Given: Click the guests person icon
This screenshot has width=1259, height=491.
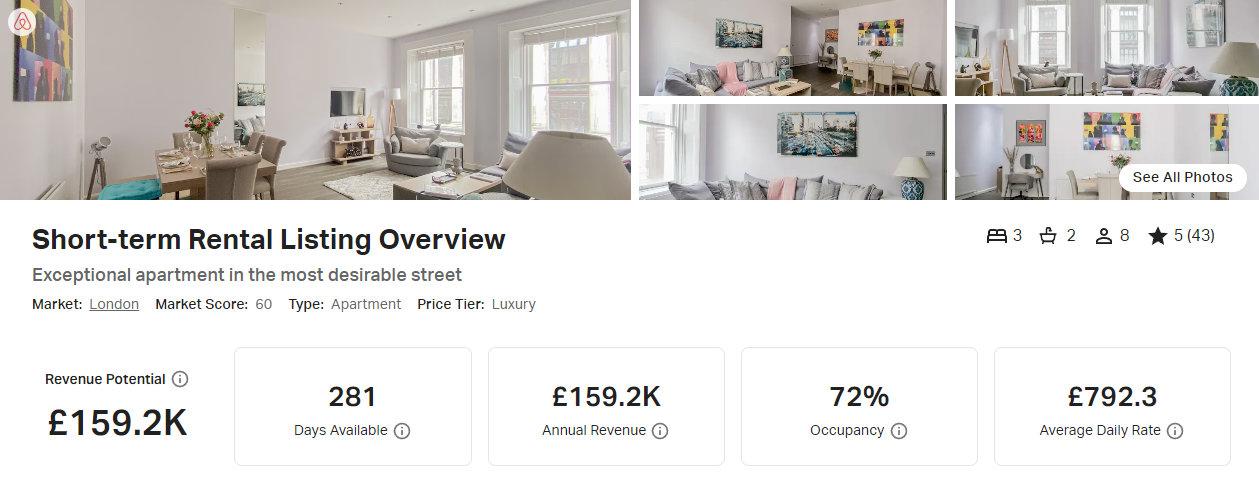Looking at the screenshot, I should [x=1104, y=236].
